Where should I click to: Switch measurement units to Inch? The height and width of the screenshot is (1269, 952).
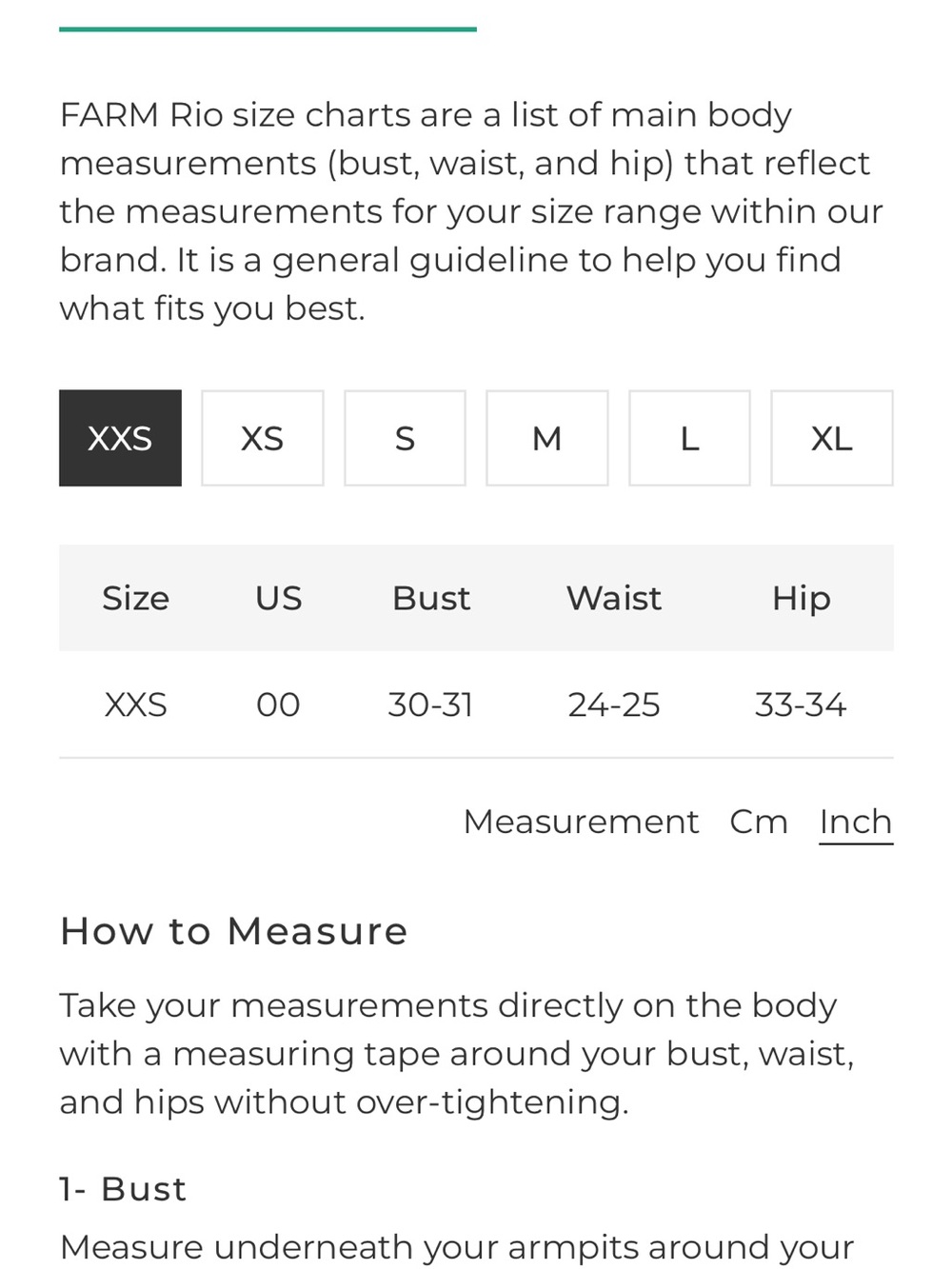(856, 823)
